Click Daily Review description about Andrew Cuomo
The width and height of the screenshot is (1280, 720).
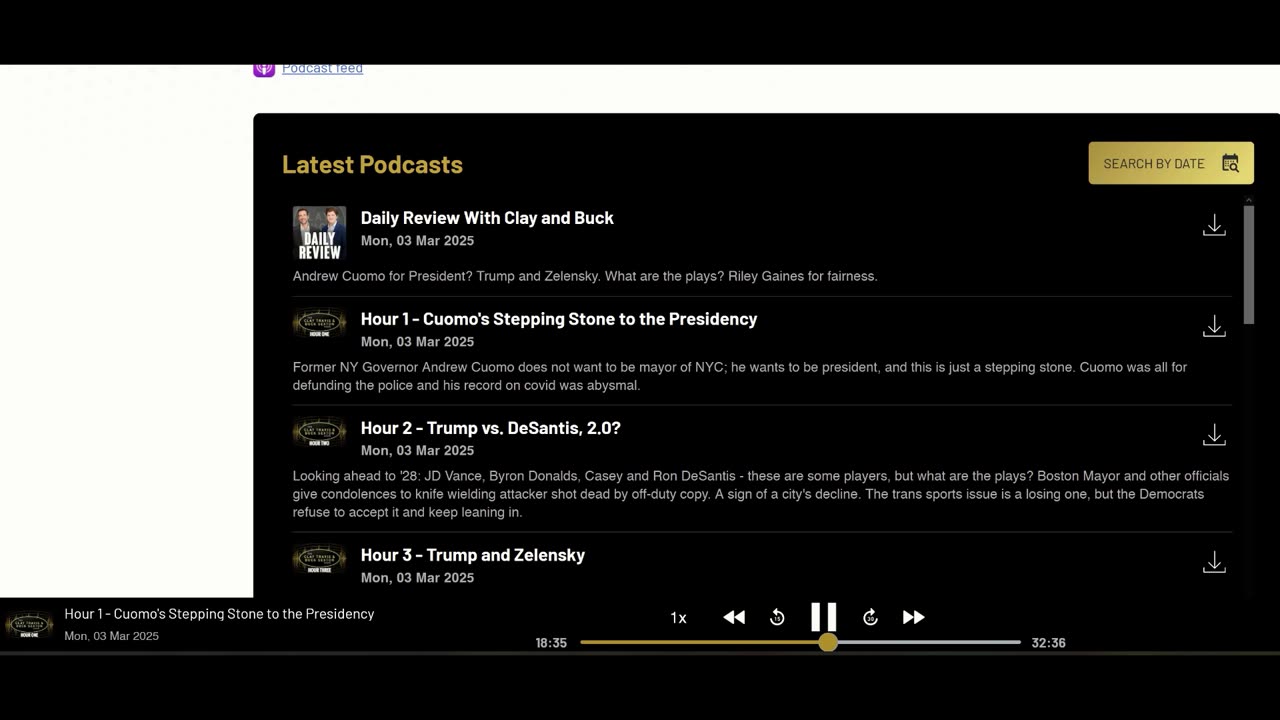(585, 276)
